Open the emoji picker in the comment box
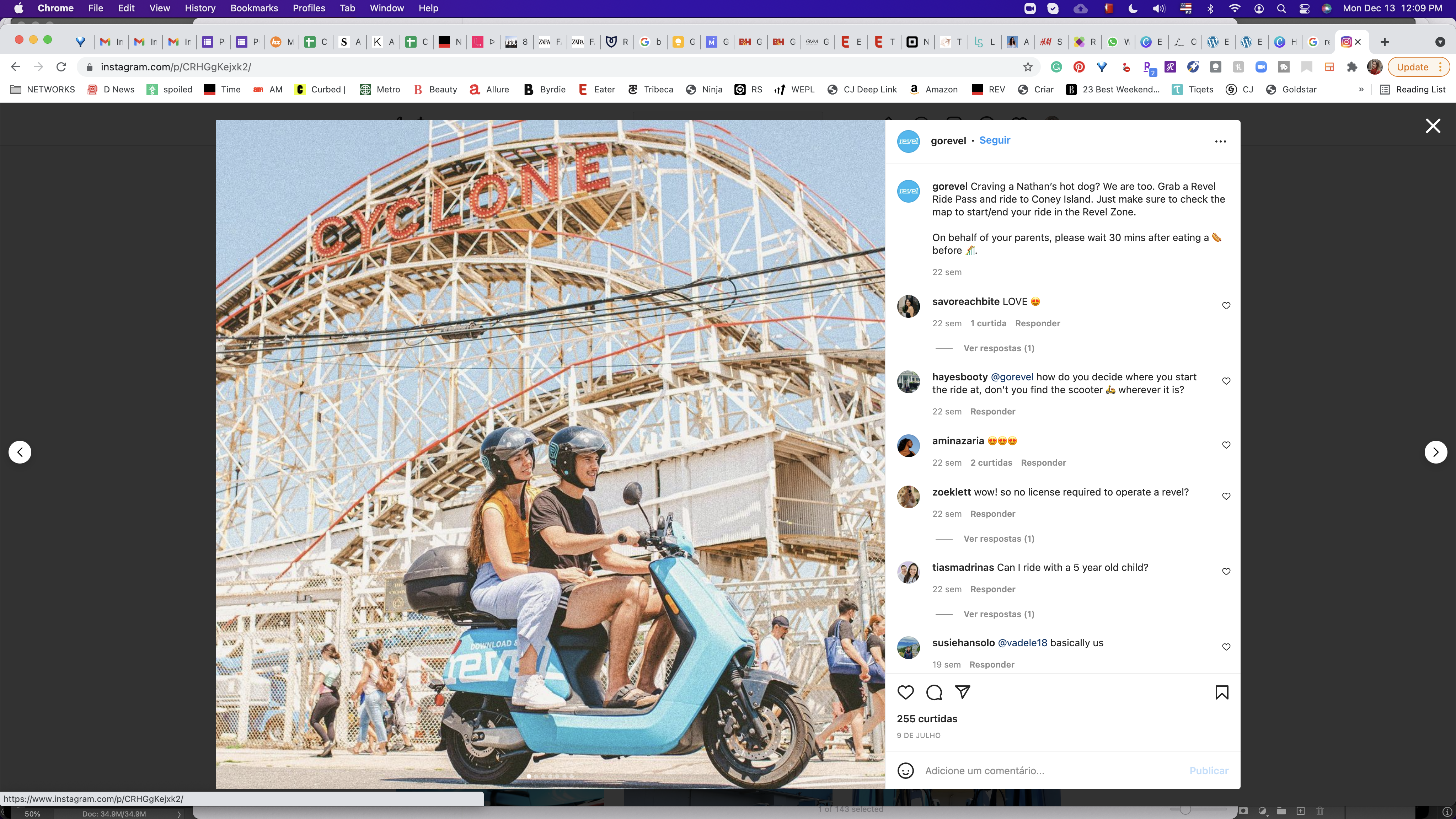The height and width of the screenshot is (819, 1456). (x=905, y=770)
